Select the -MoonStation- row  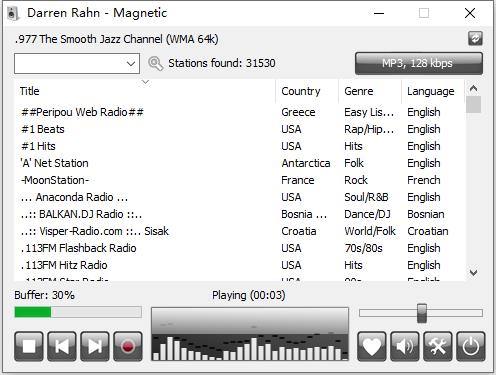(239, 180)
